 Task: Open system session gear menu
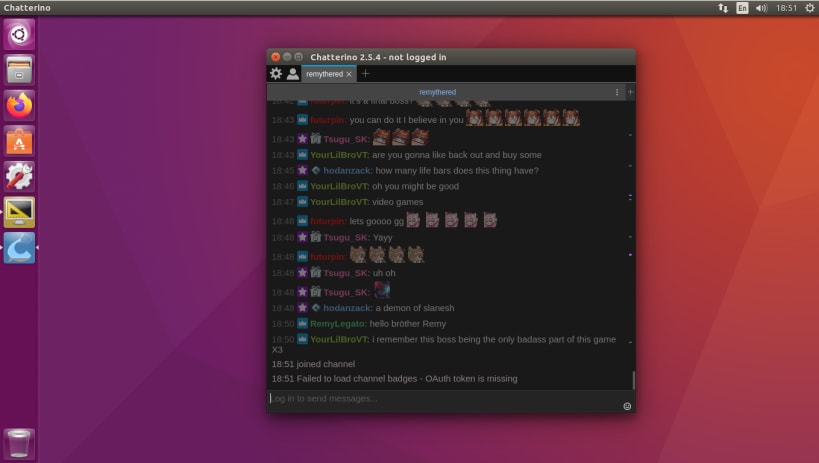(x=810, y=8)
